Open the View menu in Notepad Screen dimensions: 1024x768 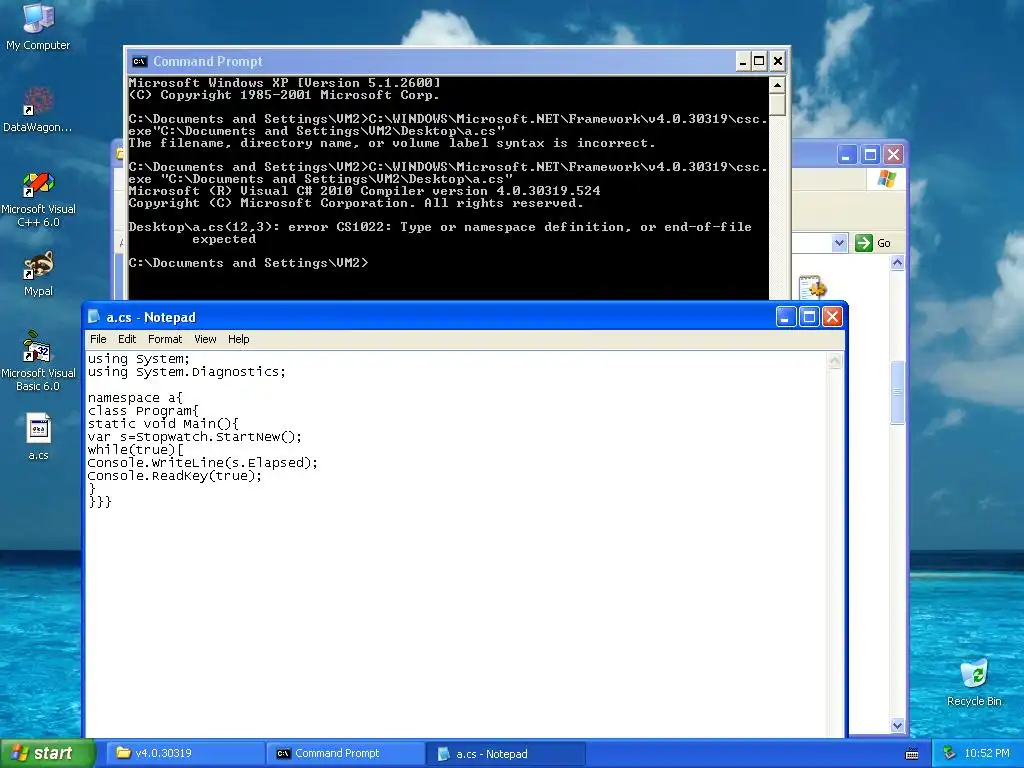[x=205, y=339]
